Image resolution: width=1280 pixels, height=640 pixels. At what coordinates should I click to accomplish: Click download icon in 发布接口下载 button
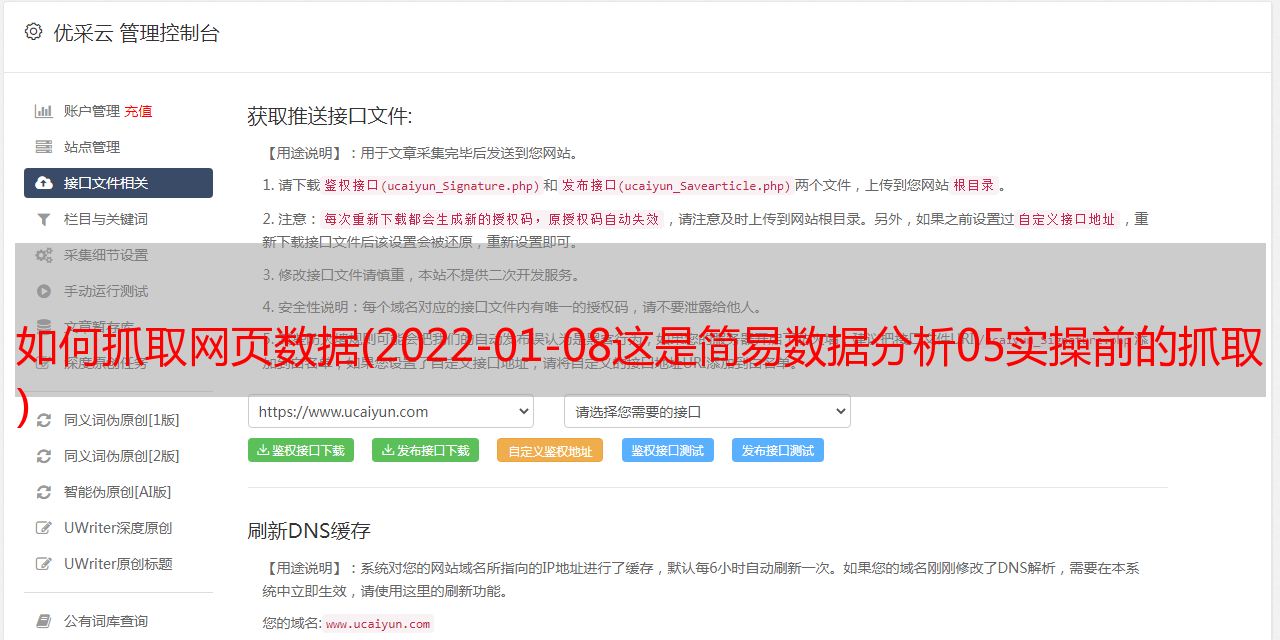point(388,450)
